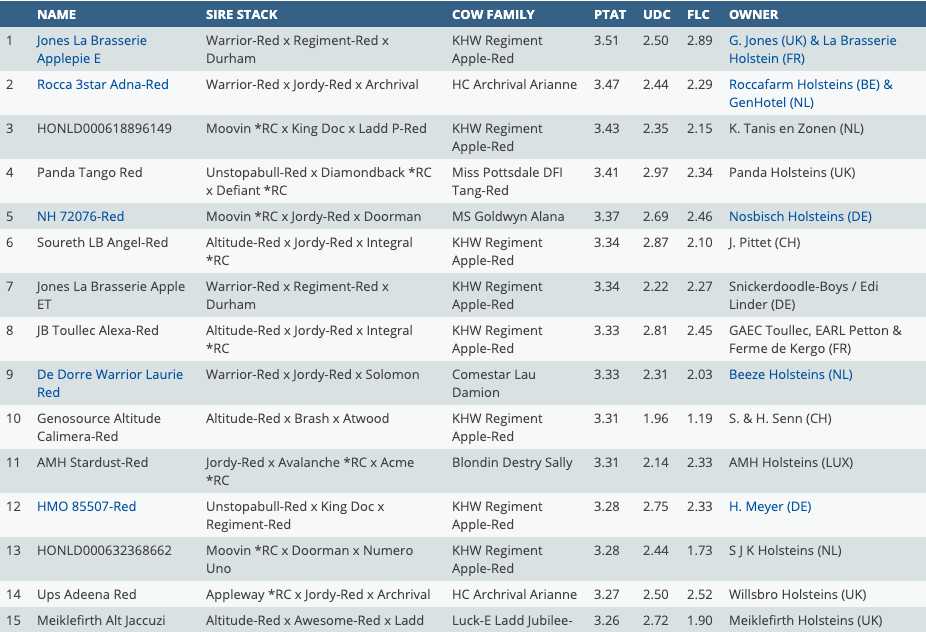The image size is (926, 632).
Task: Click the NH 72076-Red animal link
Action: [80, 217]
